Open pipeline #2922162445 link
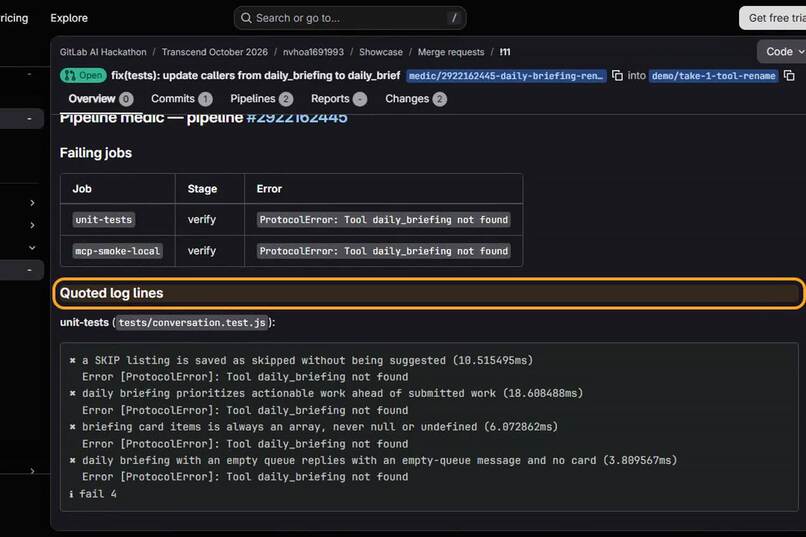This screenshot has height=537, width=806. tap(297, 118)
